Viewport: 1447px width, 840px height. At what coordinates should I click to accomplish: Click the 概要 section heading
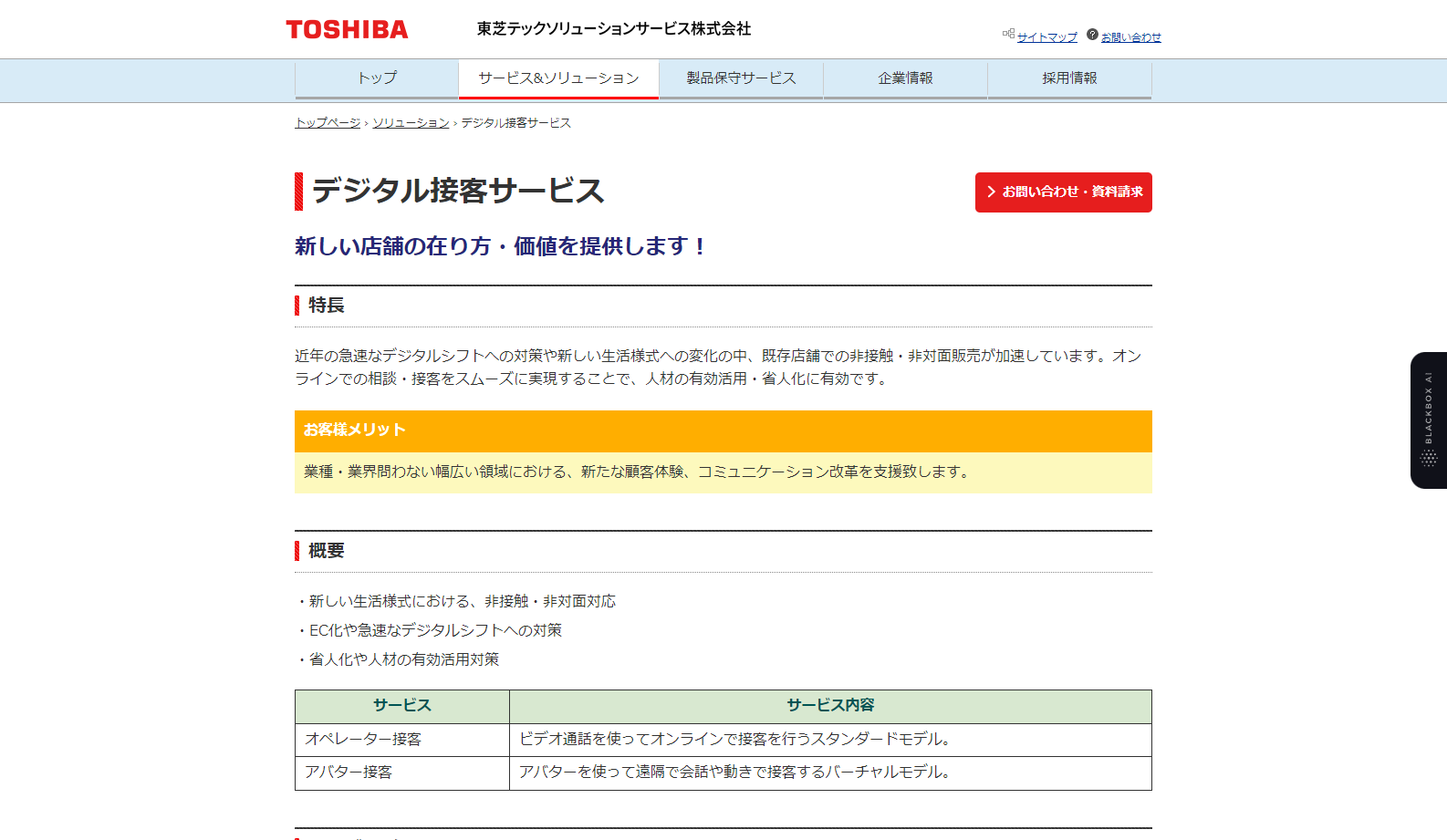(326, 551)
